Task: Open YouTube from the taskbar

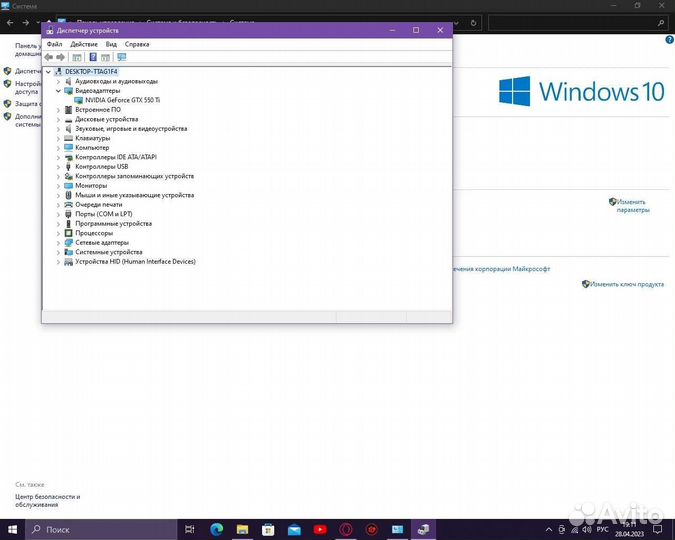Action: (x=320, y=529)
